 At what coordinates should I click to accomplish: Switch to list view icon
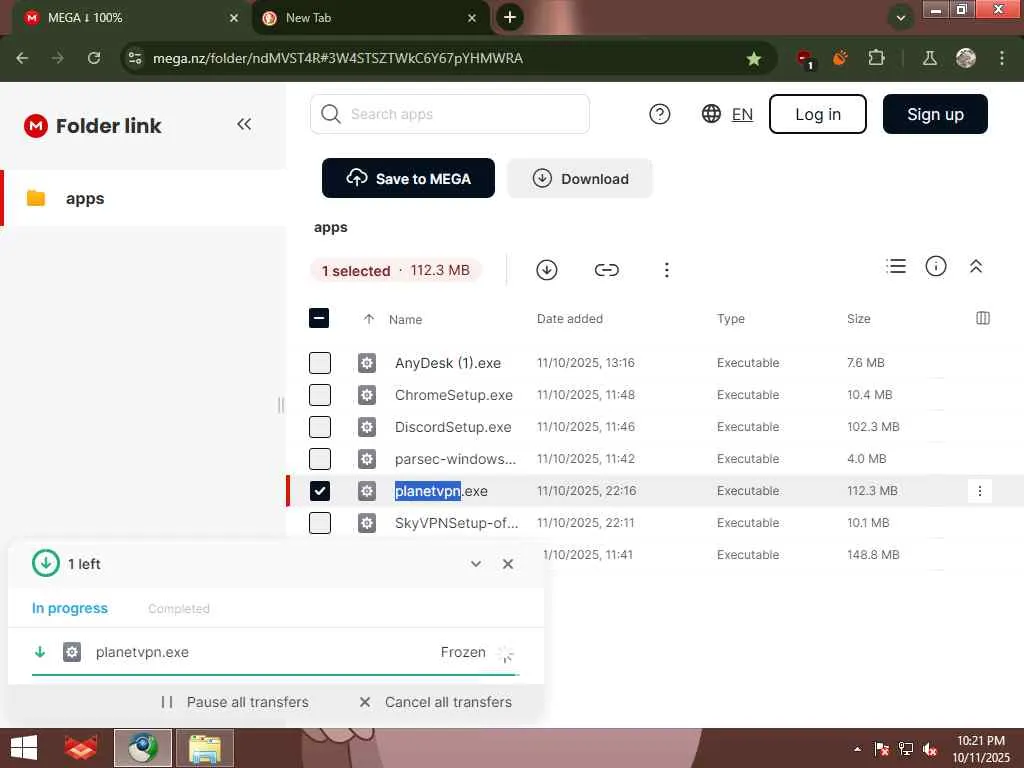coord(896,266)
